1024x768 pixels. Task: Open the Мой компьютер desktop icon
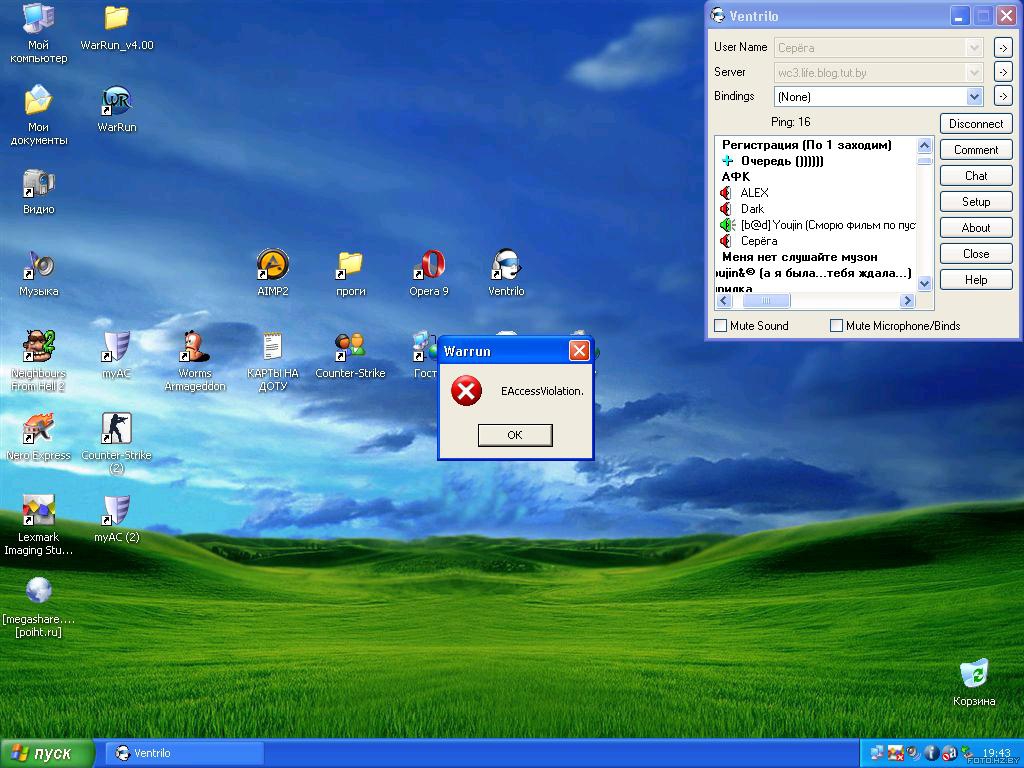coord(38,18)
